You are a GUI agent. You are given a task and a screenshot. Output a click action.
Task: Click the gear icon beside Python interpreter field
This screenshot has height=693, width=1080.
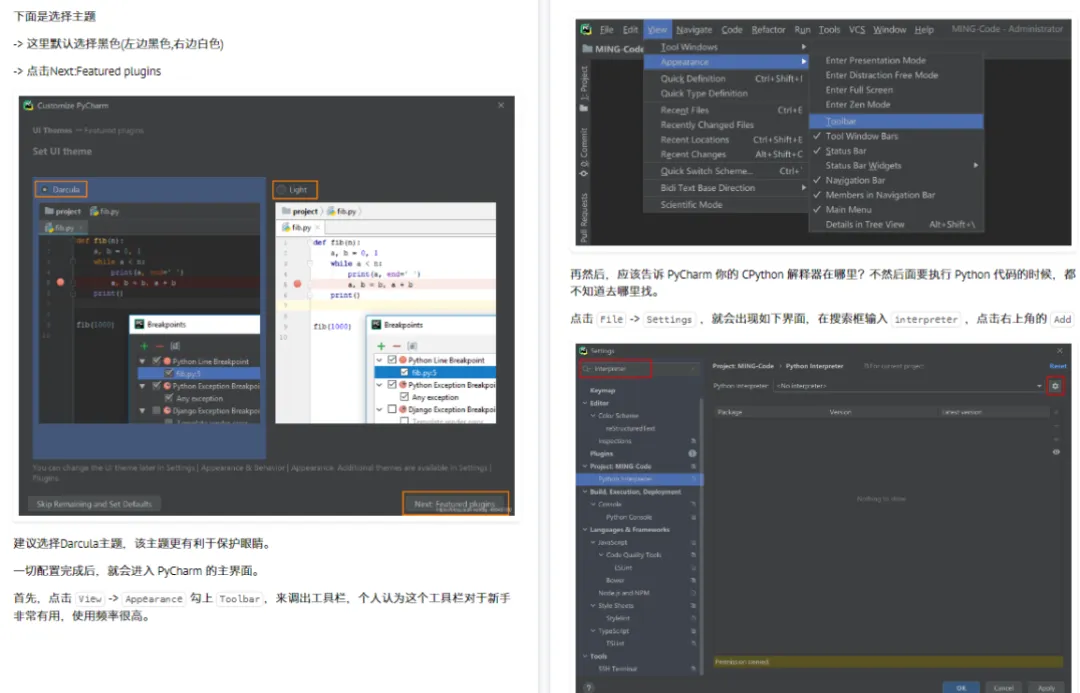1055,386
